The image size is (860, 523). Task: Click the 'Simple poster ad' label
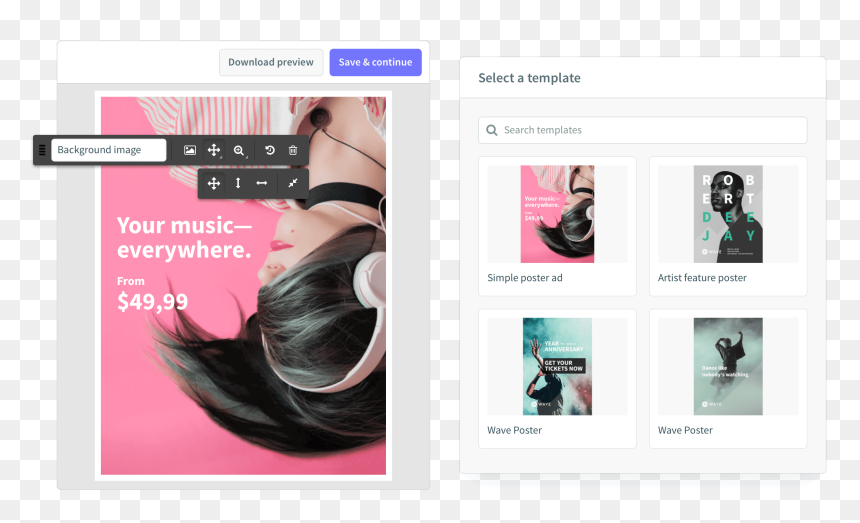point(525,278)
